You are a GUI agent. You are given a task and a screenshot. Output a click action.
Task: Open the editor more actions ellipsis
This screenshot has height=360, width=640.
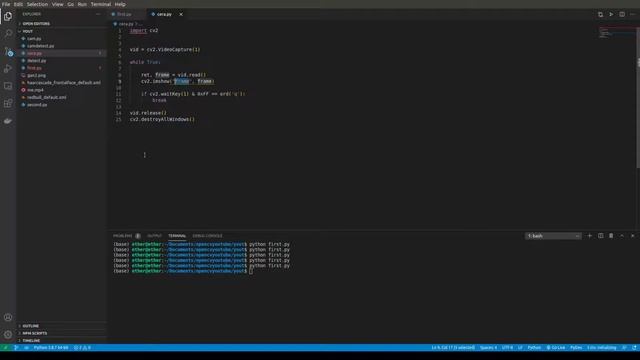pyautogui.click(x=632, y=14)
